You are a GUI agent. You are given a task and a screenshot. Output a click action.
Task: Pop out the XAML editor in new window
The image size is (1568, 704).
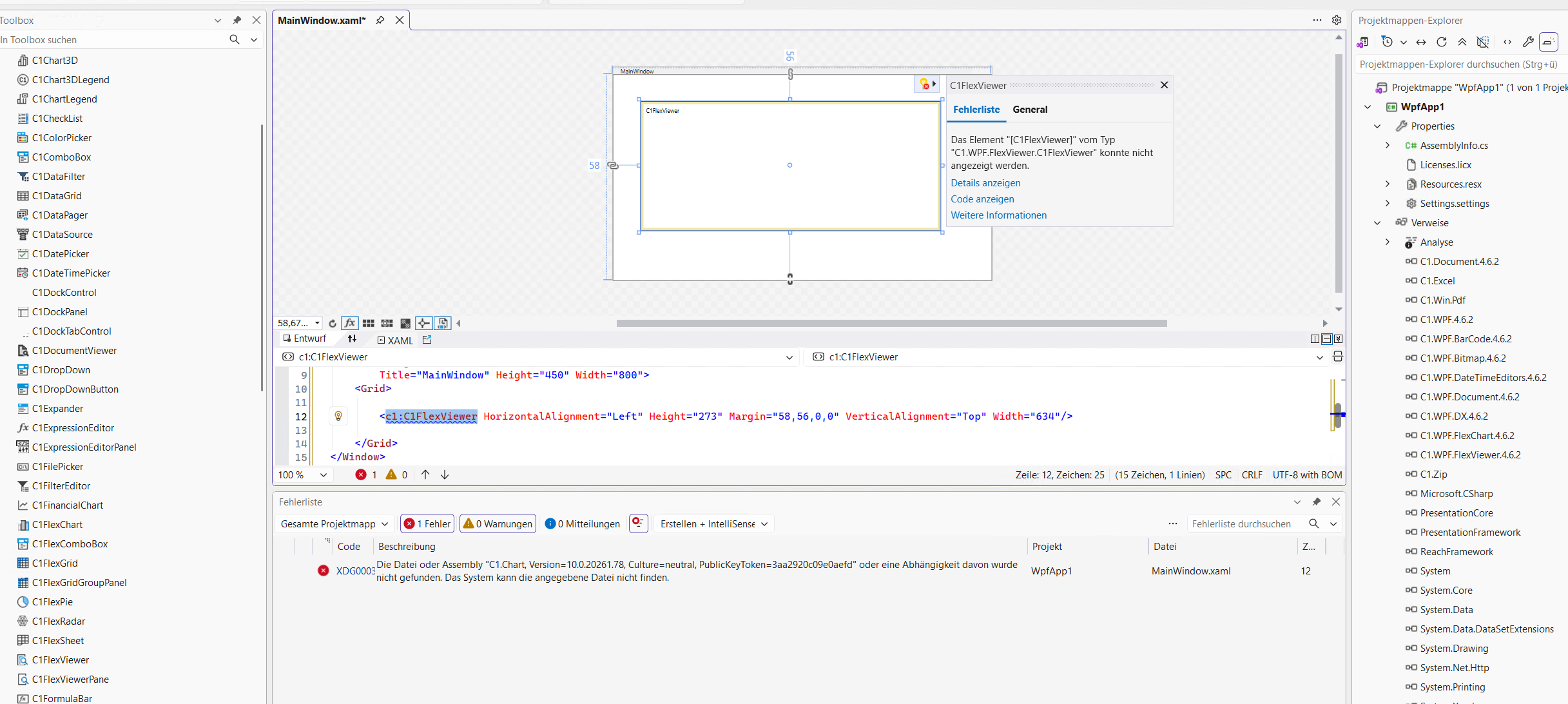(x=427, y=340)
